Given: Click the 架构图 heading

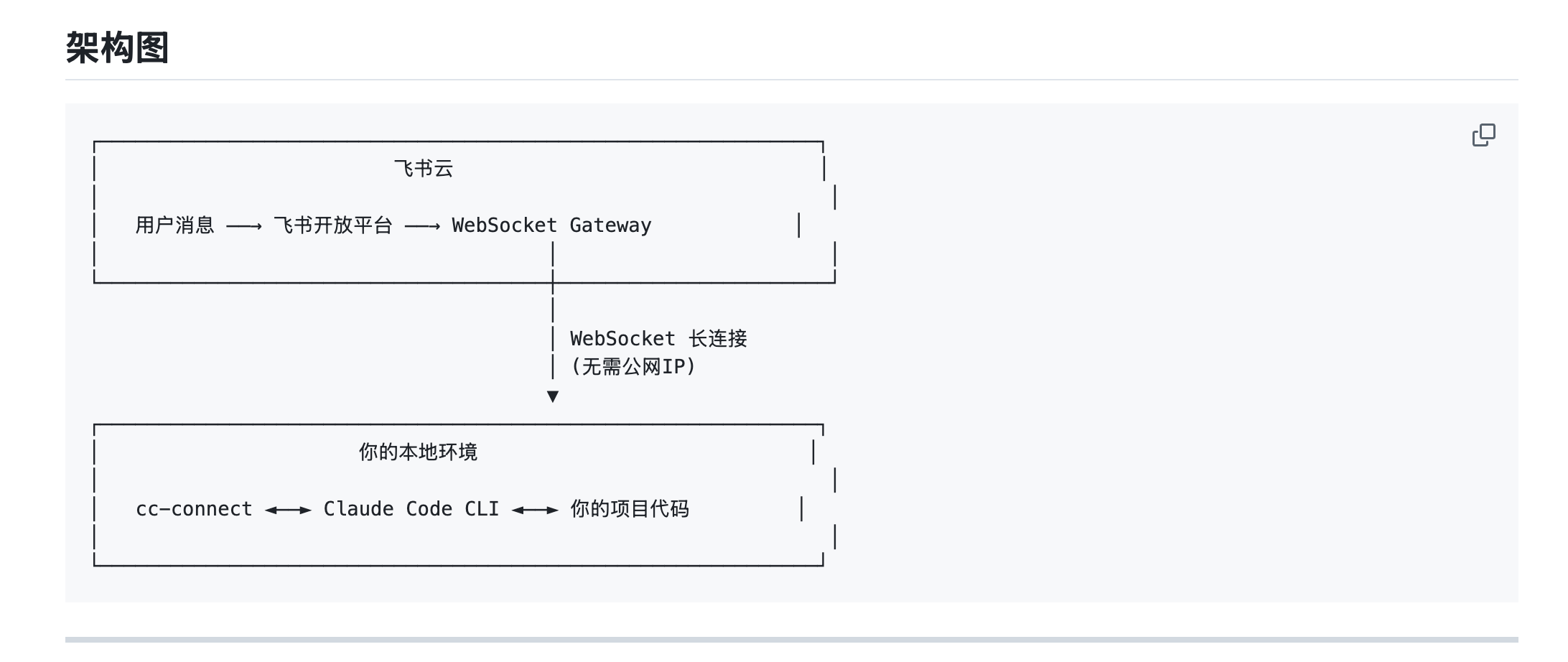Looking at the screenshot, I should click(x=117, y=48).
